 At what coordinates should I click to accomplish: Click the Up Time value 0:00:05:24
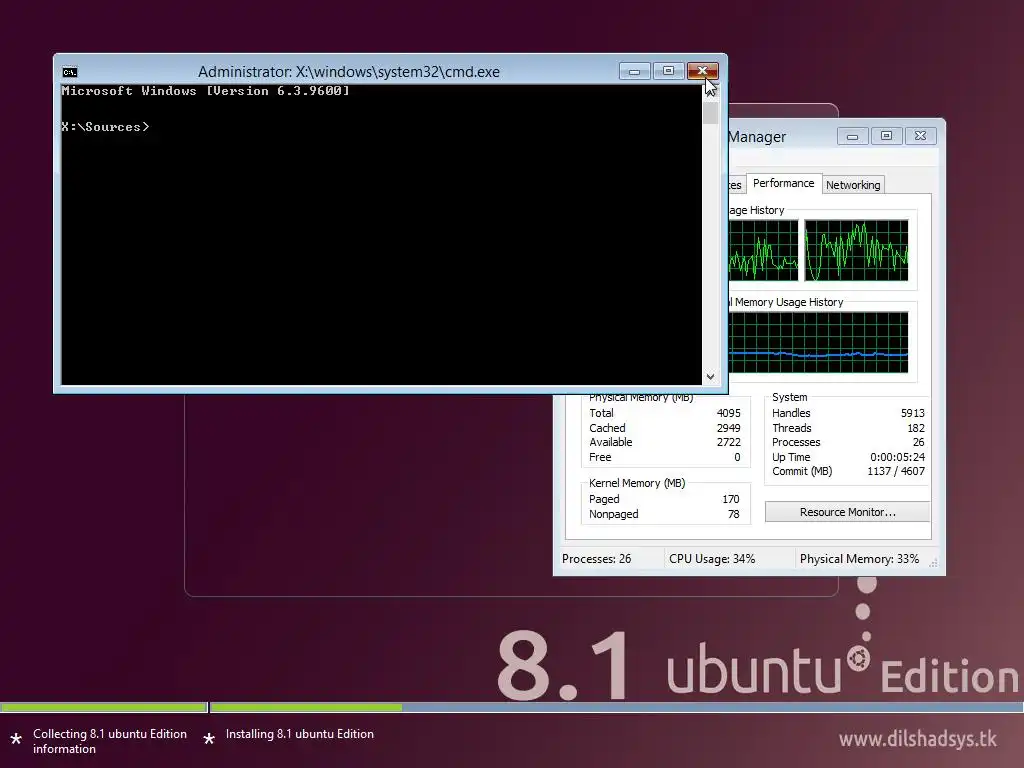(897, 457)
